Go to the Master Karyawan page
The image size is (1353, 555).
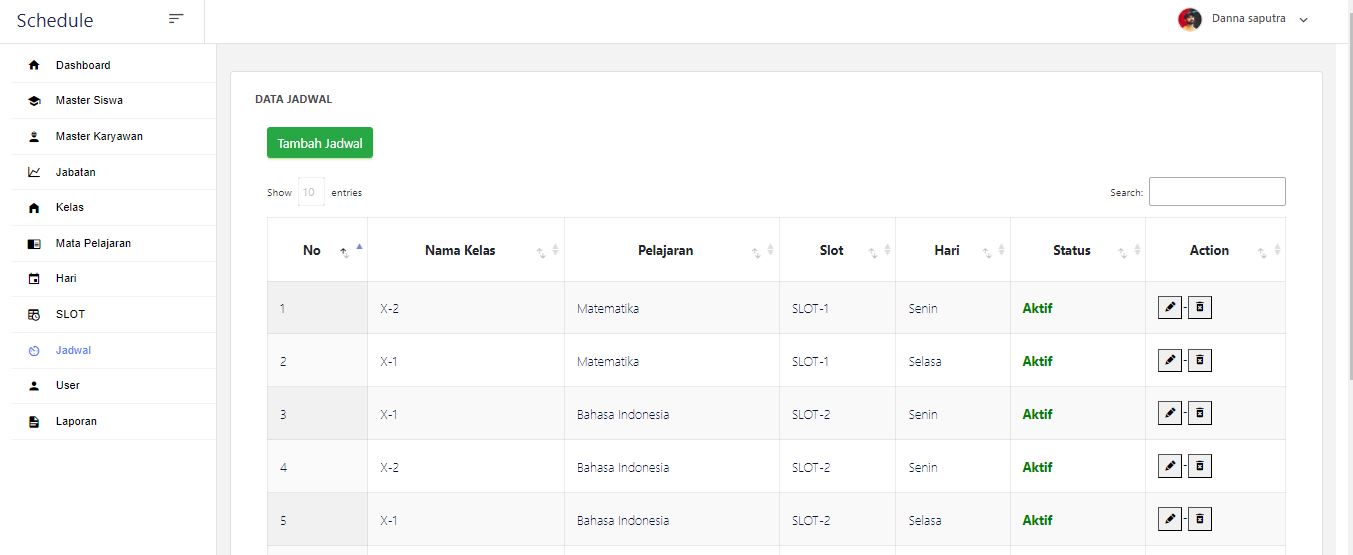pyautogui.click(x=99, y=137)
